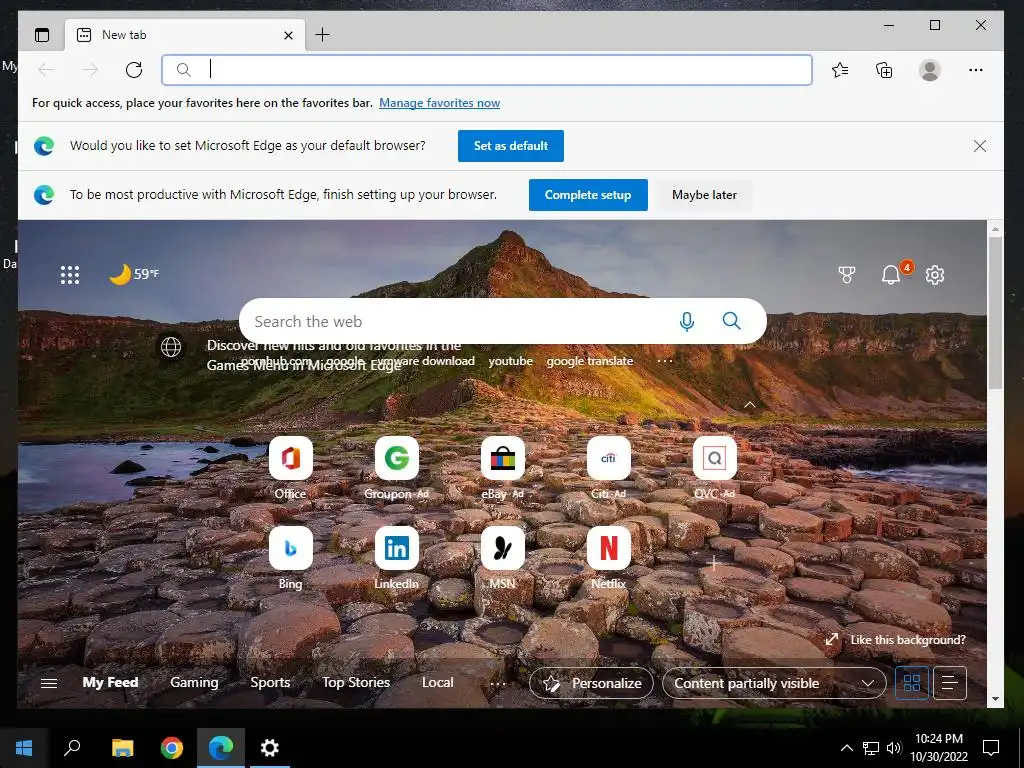Choose Maybe later for setup
This screenshot has height=768, width=1024.
pos(704,195)
